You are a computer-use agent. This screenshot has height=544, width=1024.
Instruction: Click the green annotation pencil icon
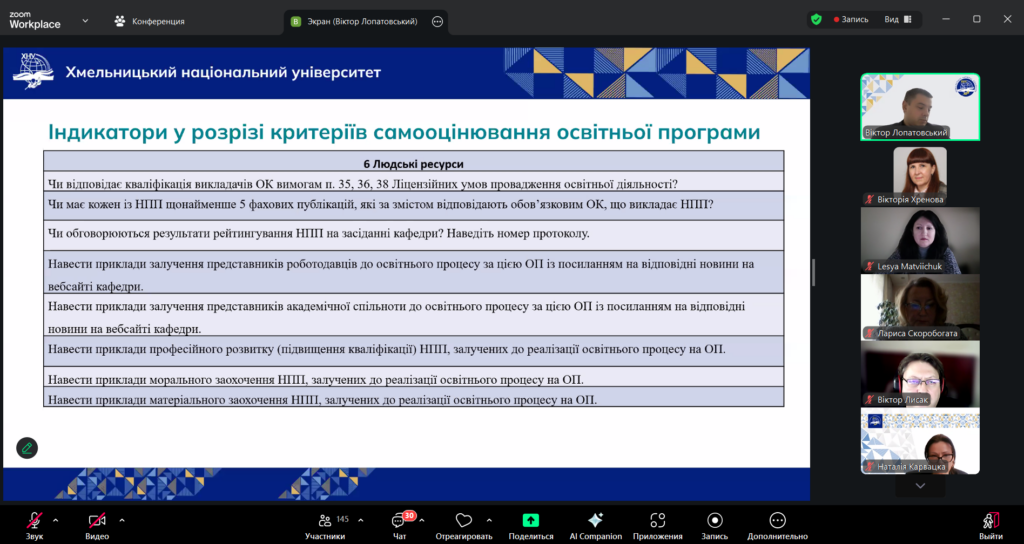click(27, 448)
